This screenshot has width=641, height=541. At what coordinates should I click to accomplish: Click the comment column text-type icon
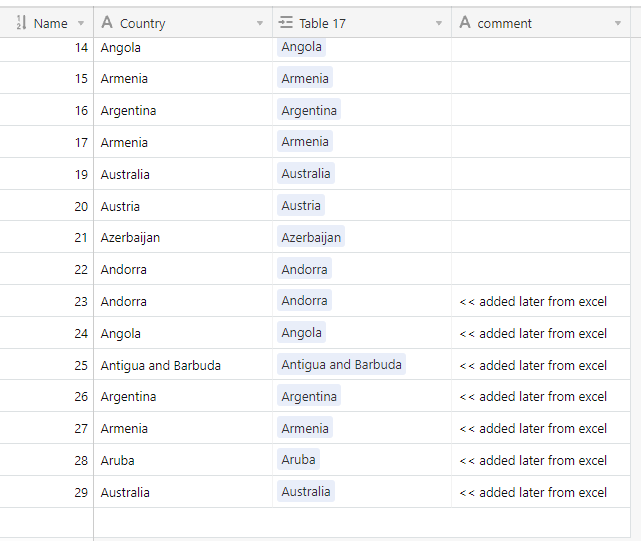[x=465, y=22]
